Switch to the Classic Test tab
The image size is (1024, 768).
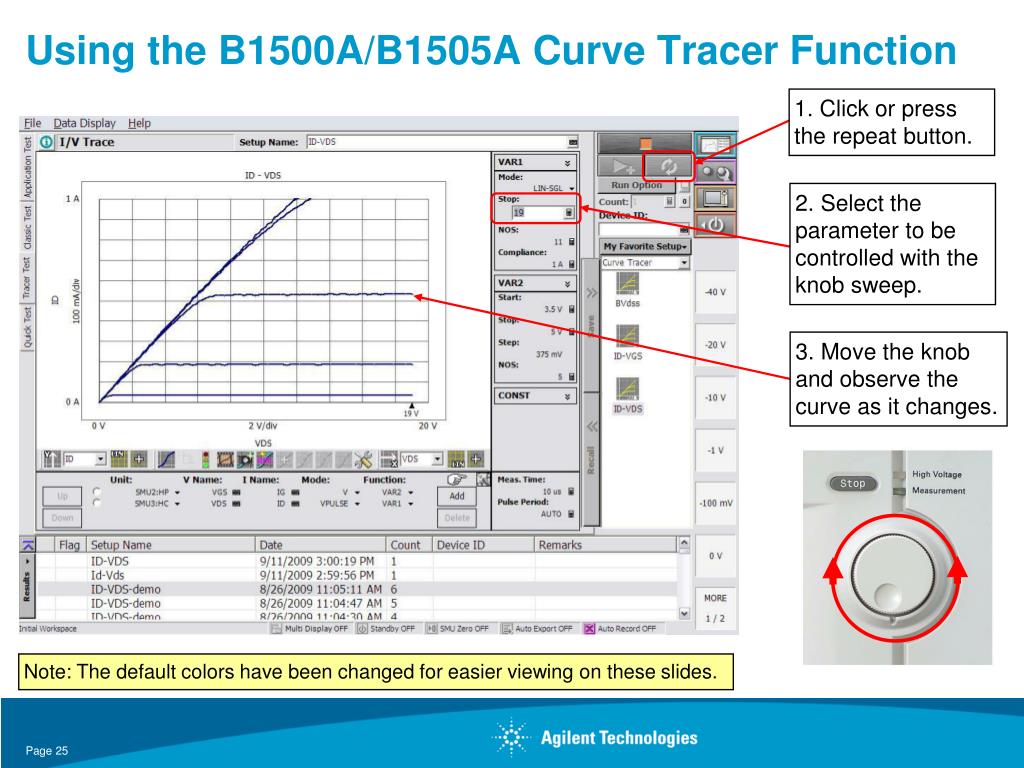point(27,227)
